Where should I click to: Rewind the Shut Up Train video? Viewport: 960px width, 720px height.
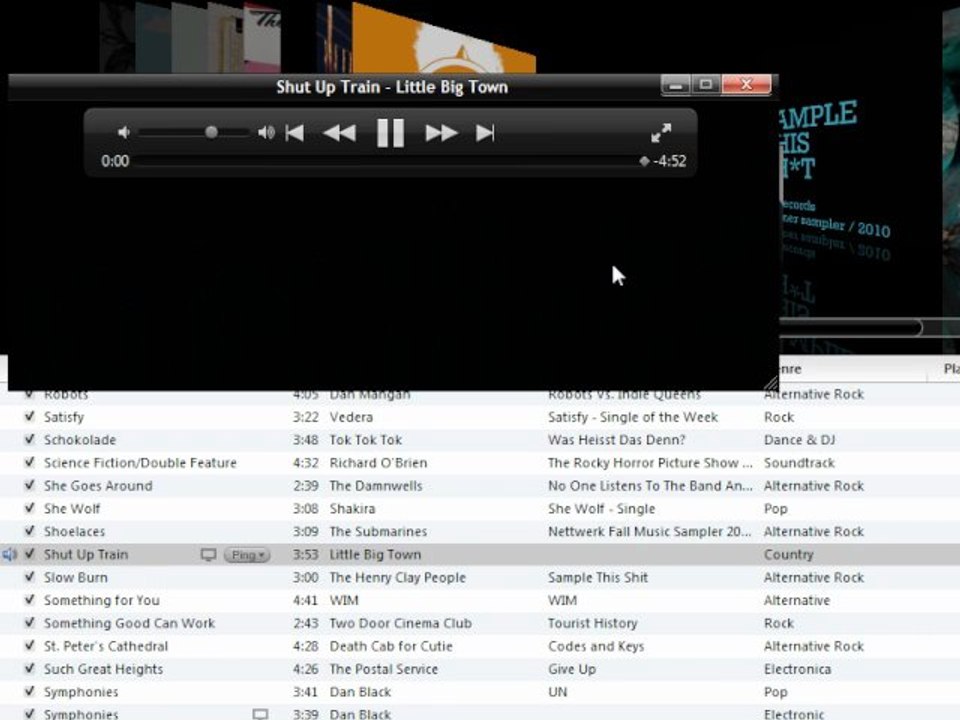click(339, 133)
